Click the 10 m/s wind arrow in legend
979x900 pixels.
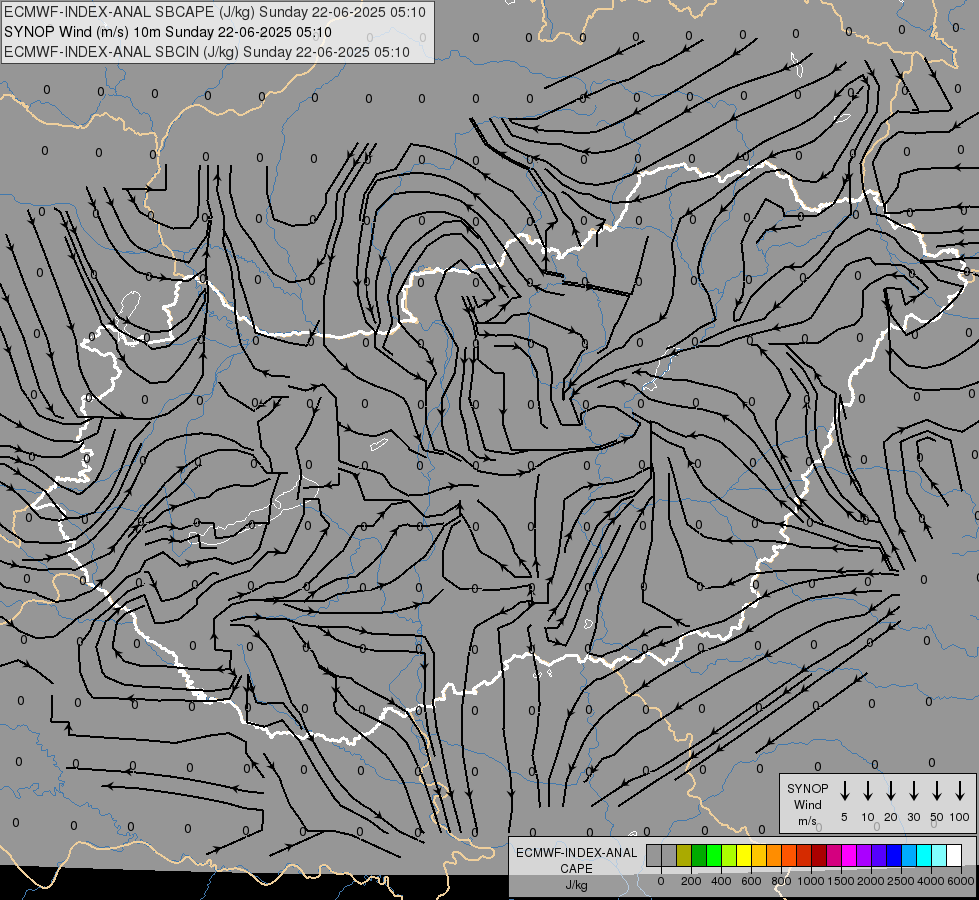tap(868, 790)
